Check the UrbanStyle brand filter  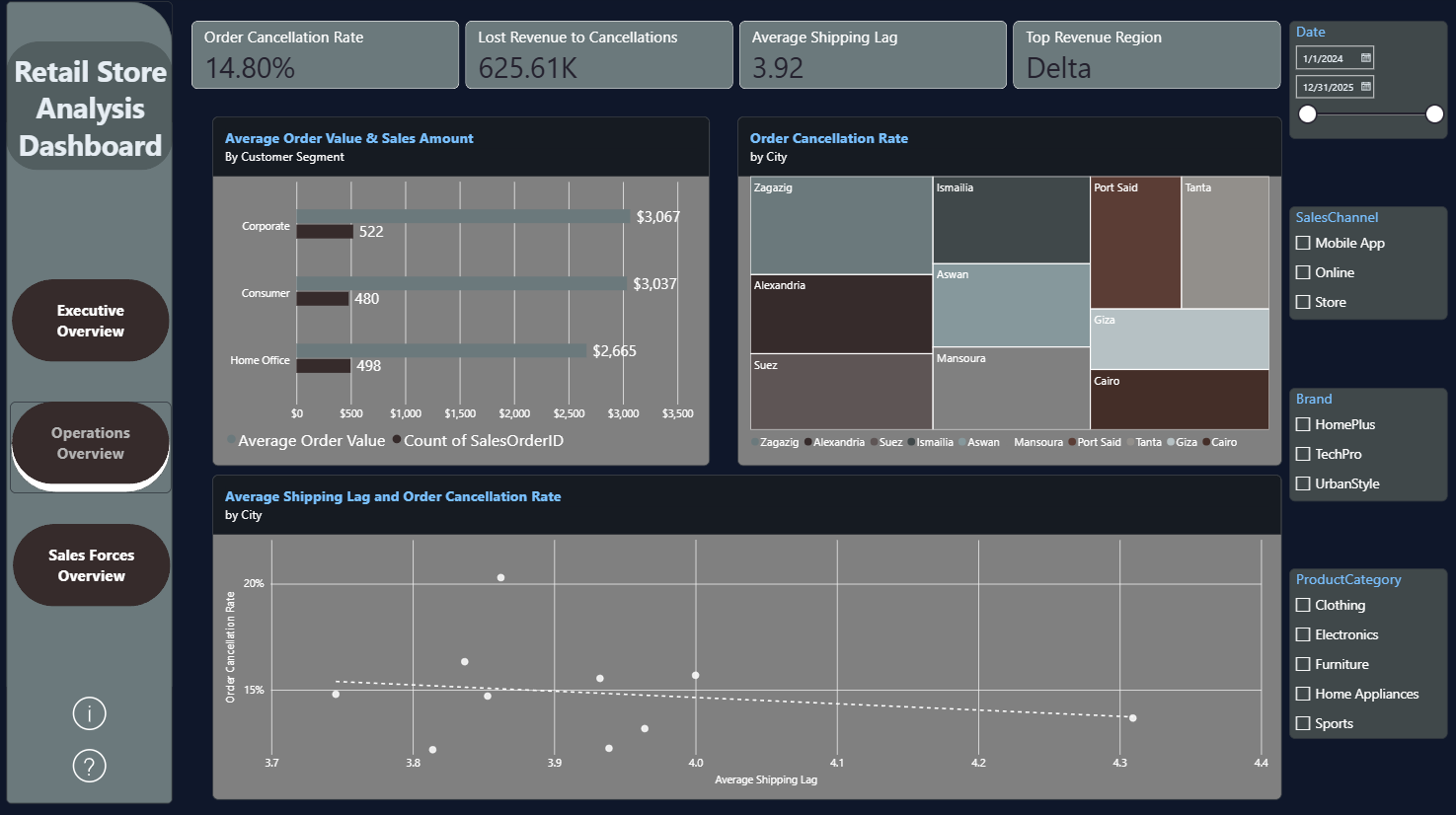tap(1303, 483)
